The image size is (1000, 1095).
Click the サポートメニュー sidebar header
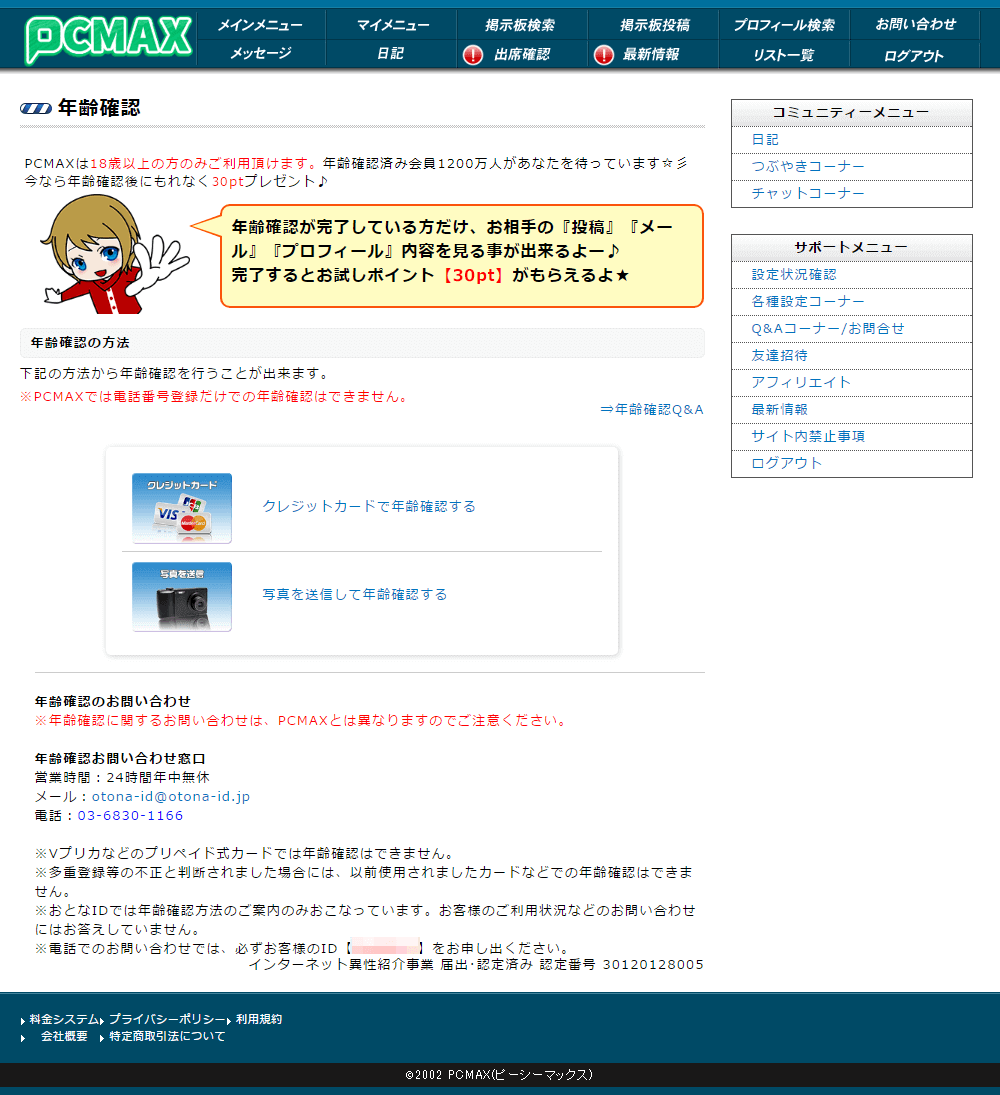(x=851, y=248)
